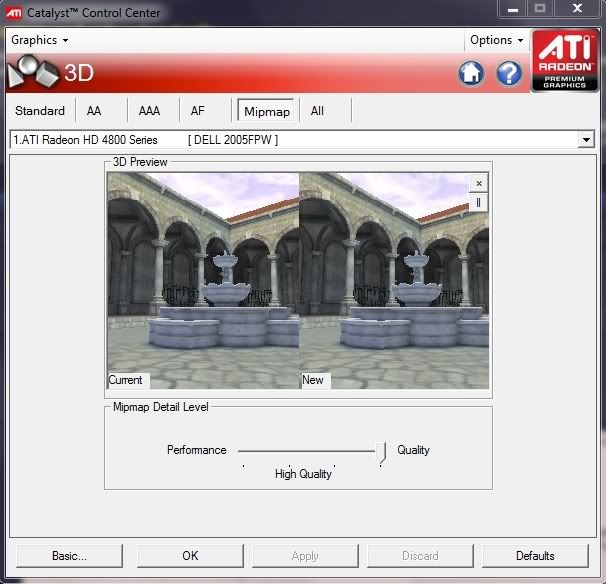Switch to the Standard tab
The width and height of the screenshot is (606, 584).
tap(40, 111)
